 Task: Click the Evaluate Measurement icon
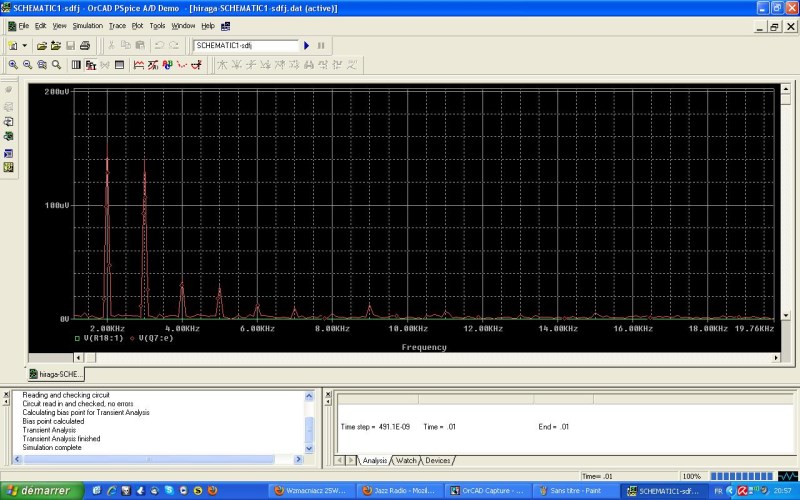tap(153, 65)
